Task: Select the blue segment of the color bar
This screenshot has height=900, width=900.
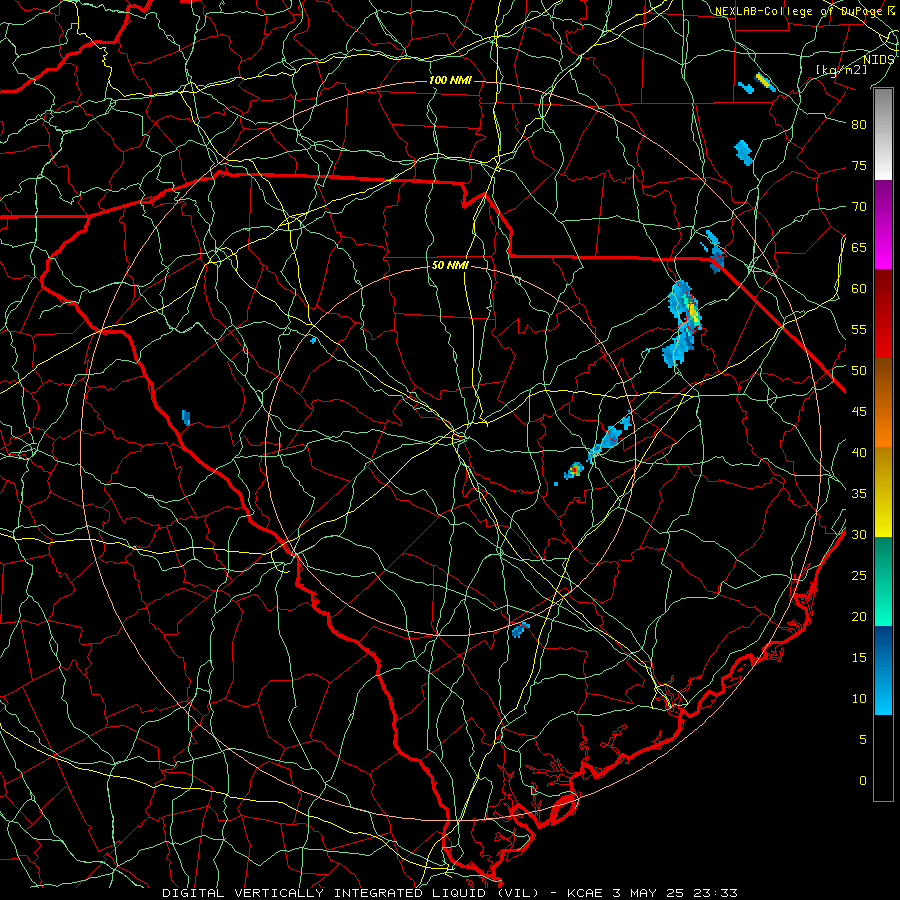Action: point(883,670)
